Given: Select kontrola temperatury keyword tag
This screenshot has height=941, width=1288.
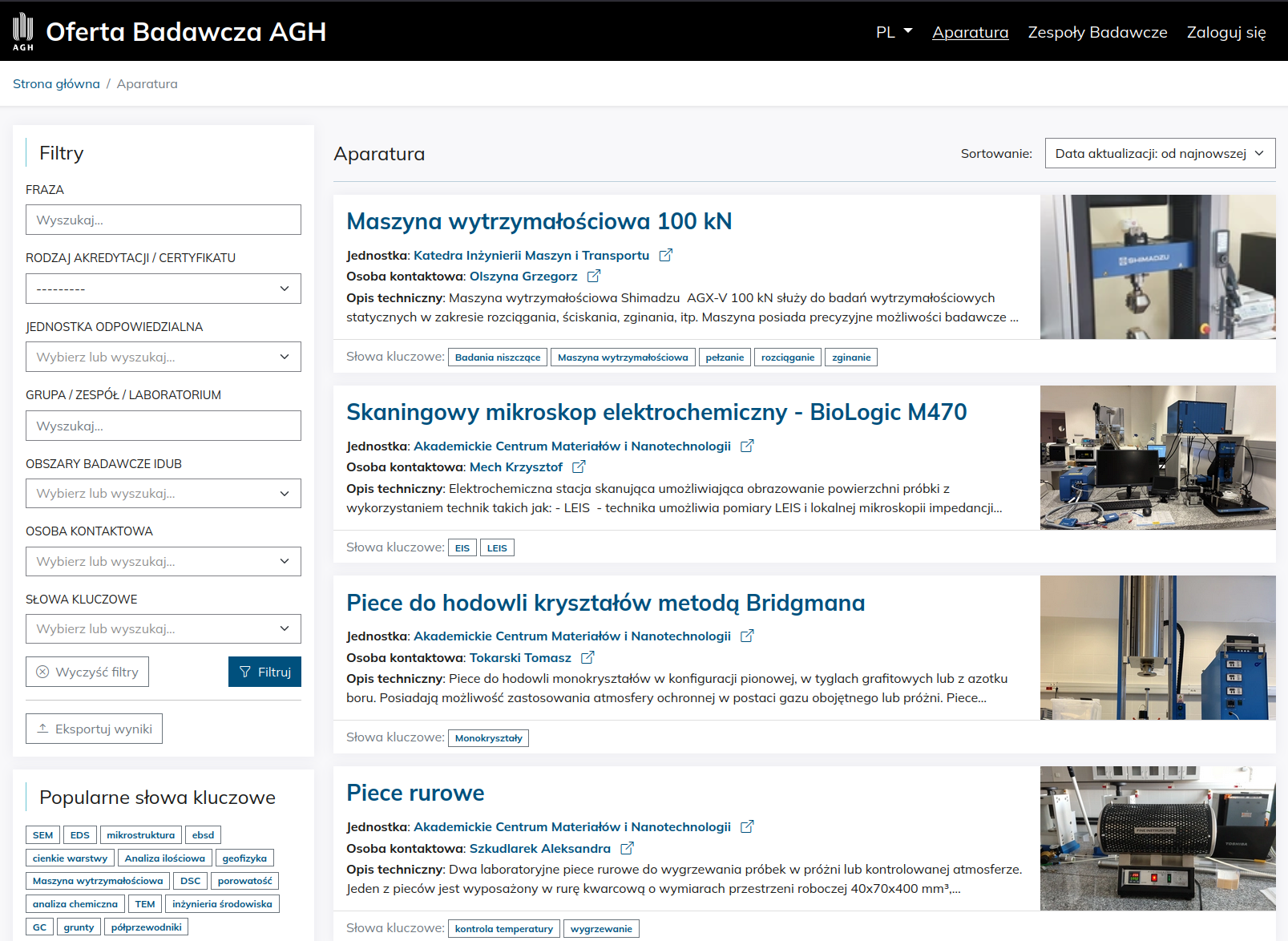Looking at the screenshot, I should 504,929.
